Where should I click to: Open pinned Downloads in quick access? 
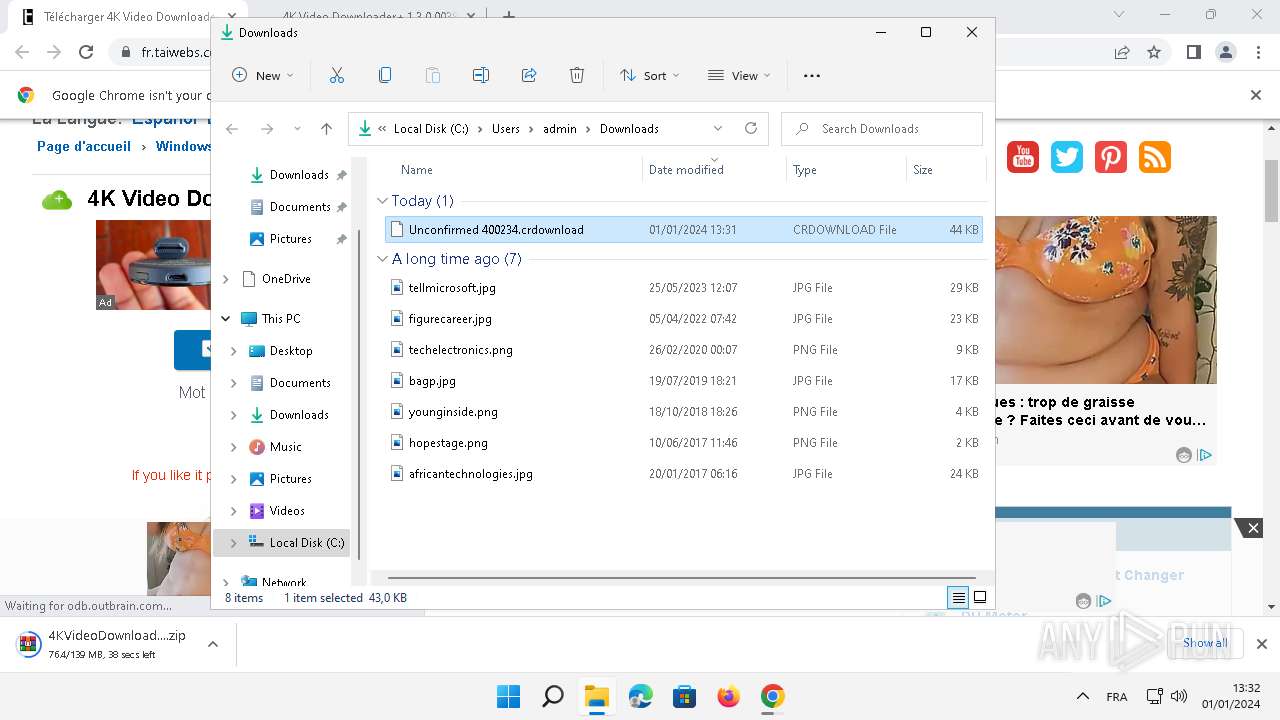(298, 175)
